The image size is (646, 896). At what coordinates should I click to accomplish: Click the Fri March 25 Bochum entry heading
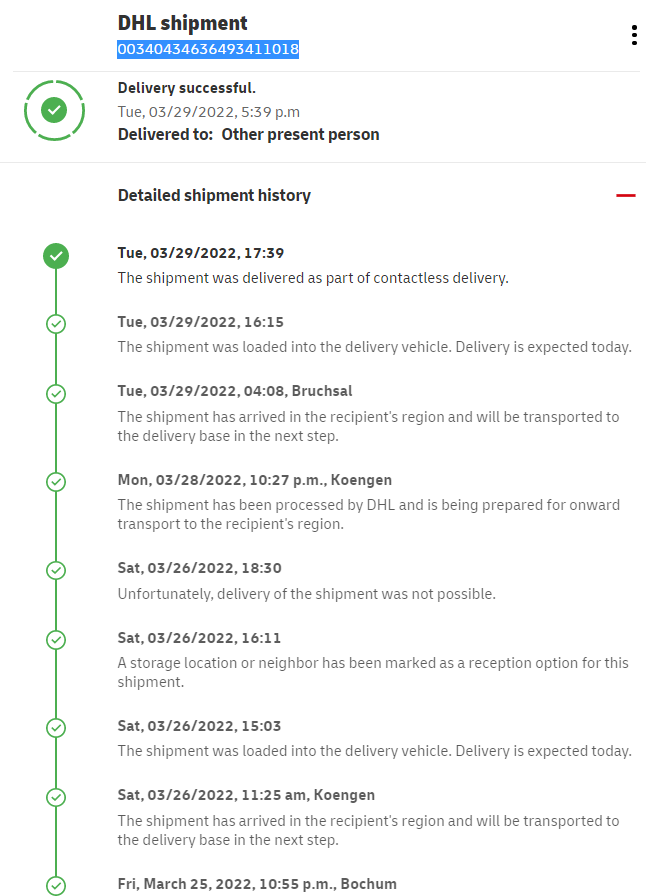[257, 883]
